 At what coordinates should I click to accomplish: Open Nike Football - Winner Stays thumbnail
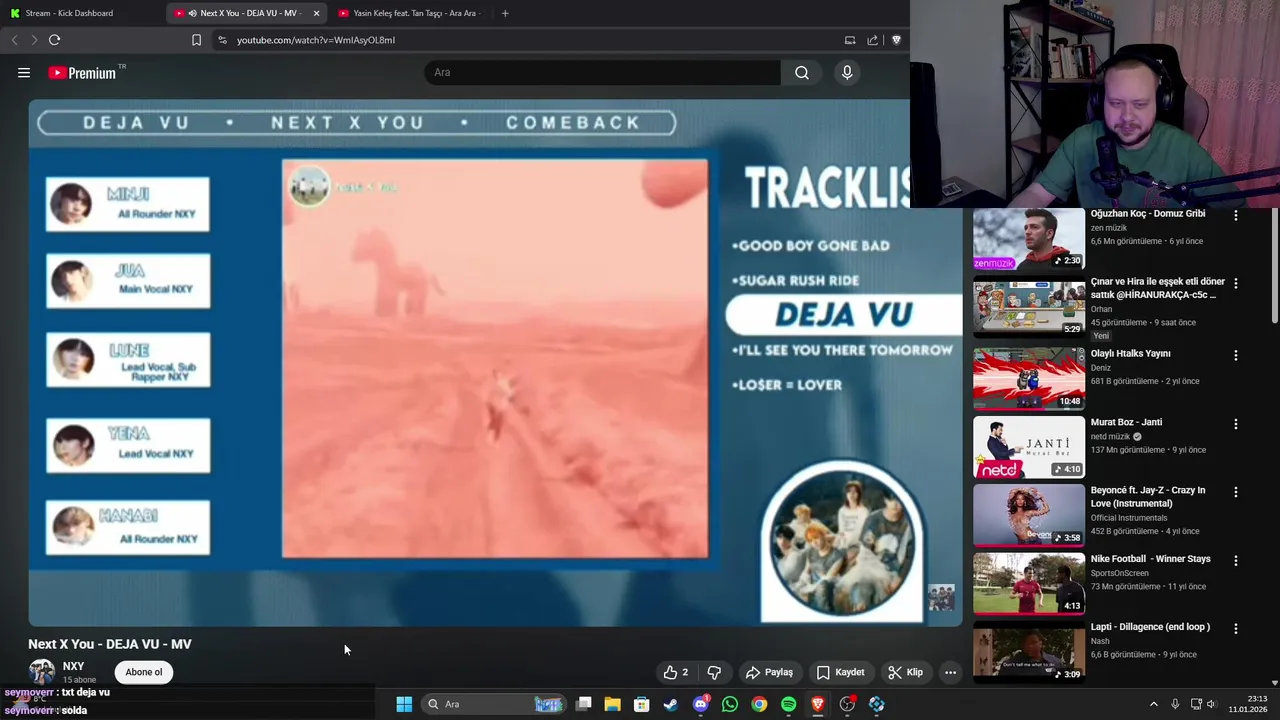tap(1029, 584)
